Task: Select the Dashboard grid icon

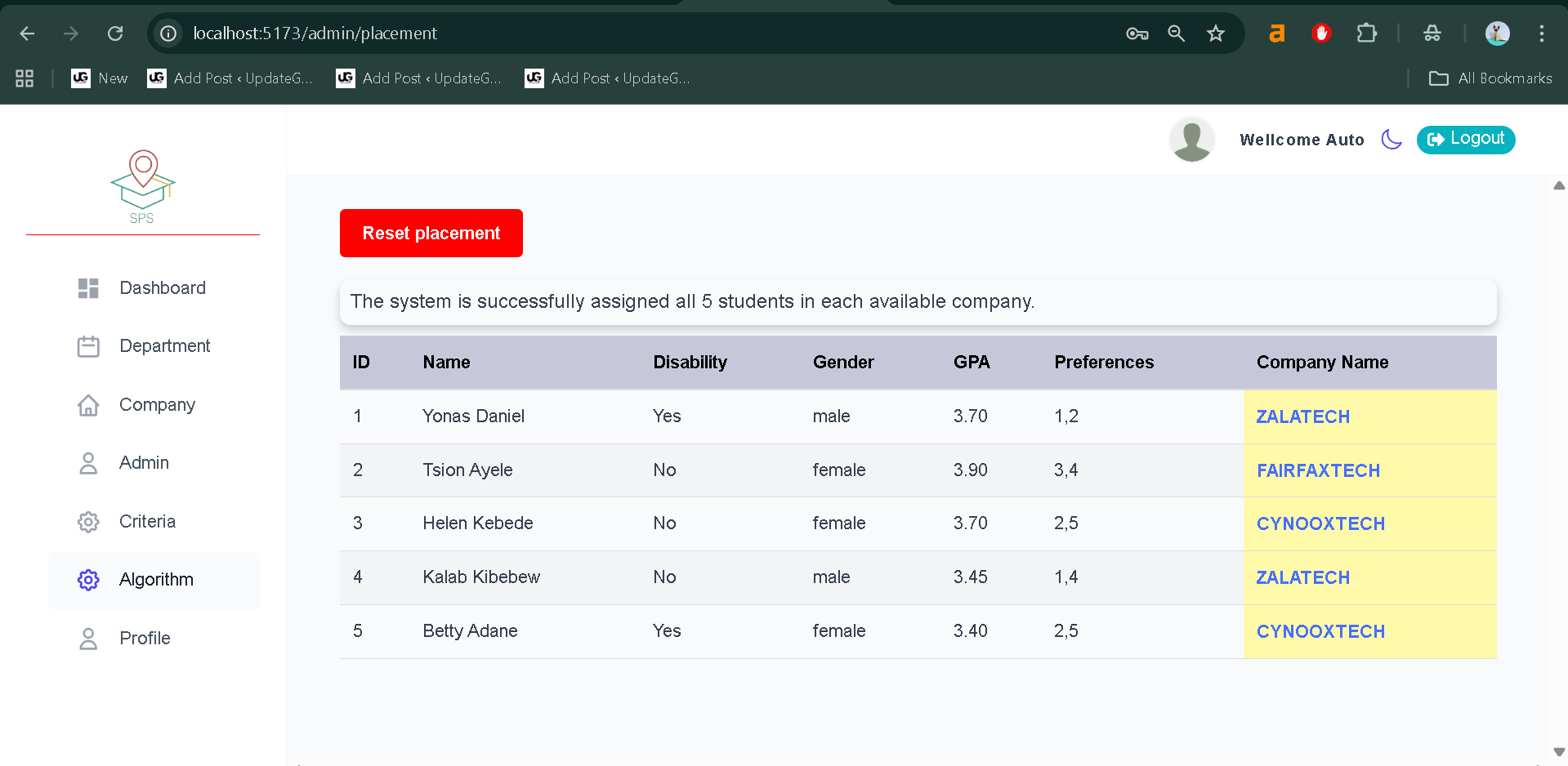Action: point(87,287)
